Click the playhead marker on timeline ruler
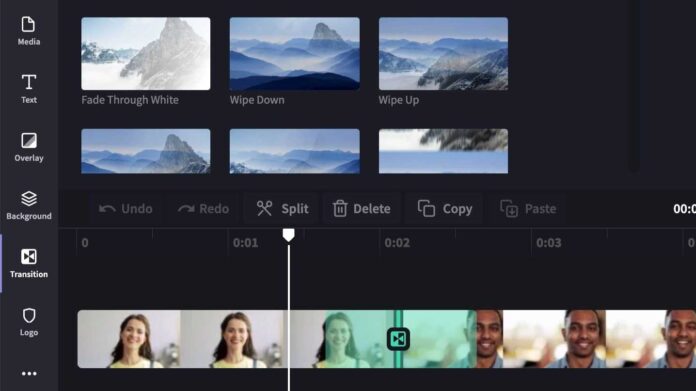This screenshot has height=391, width=696. 289,235
